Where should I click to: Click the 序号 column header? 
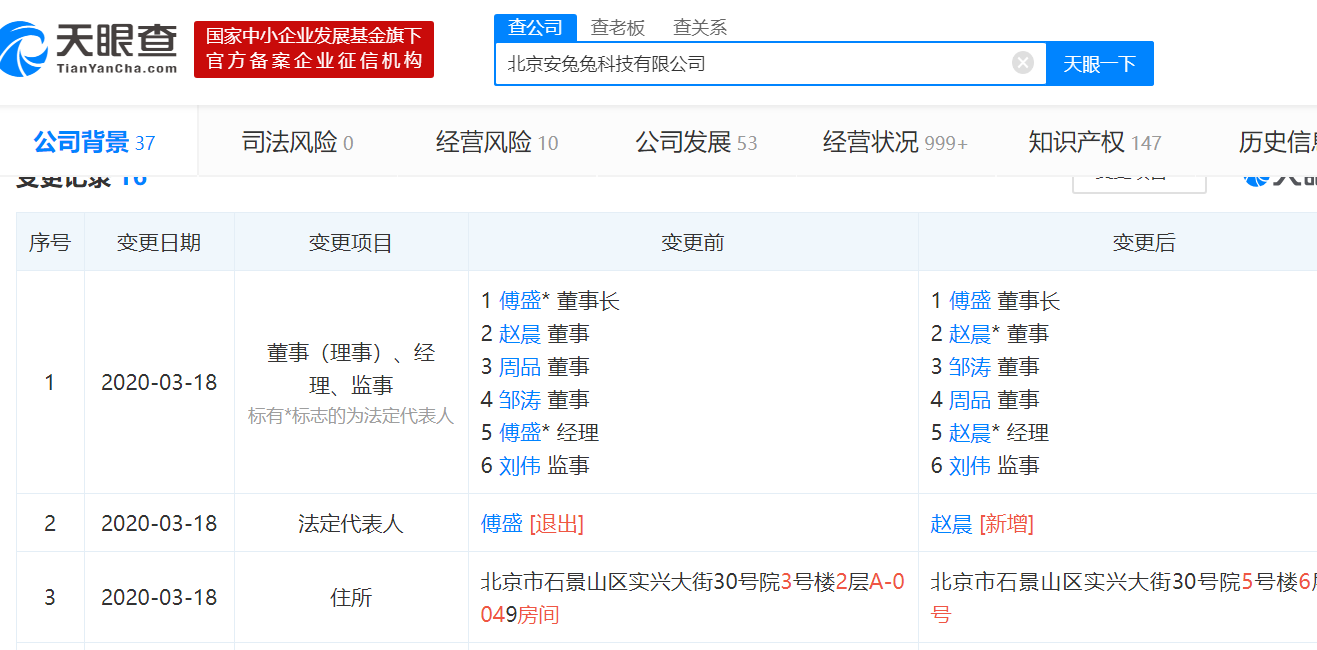coord(50,242)
